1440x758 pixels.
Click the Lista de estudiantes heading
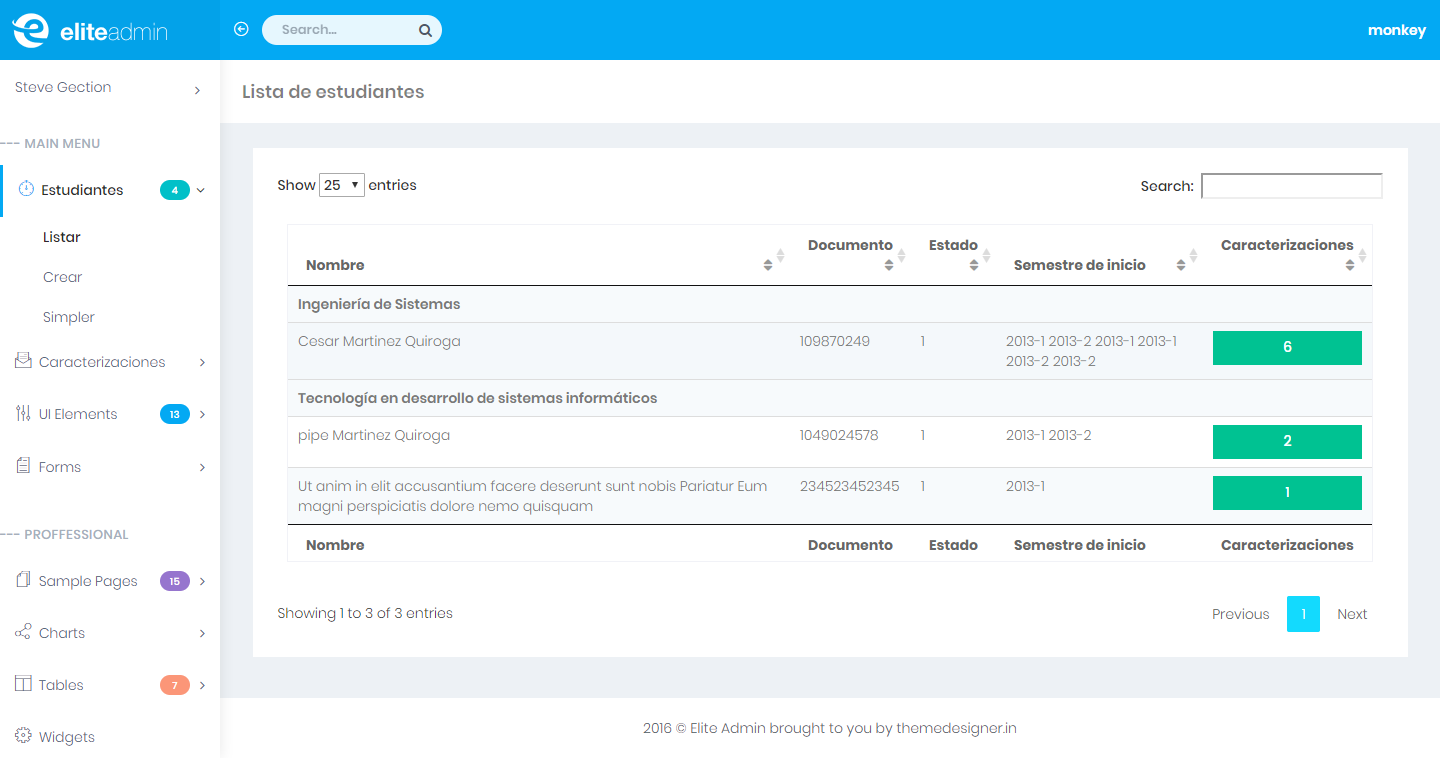click(333, 92)
